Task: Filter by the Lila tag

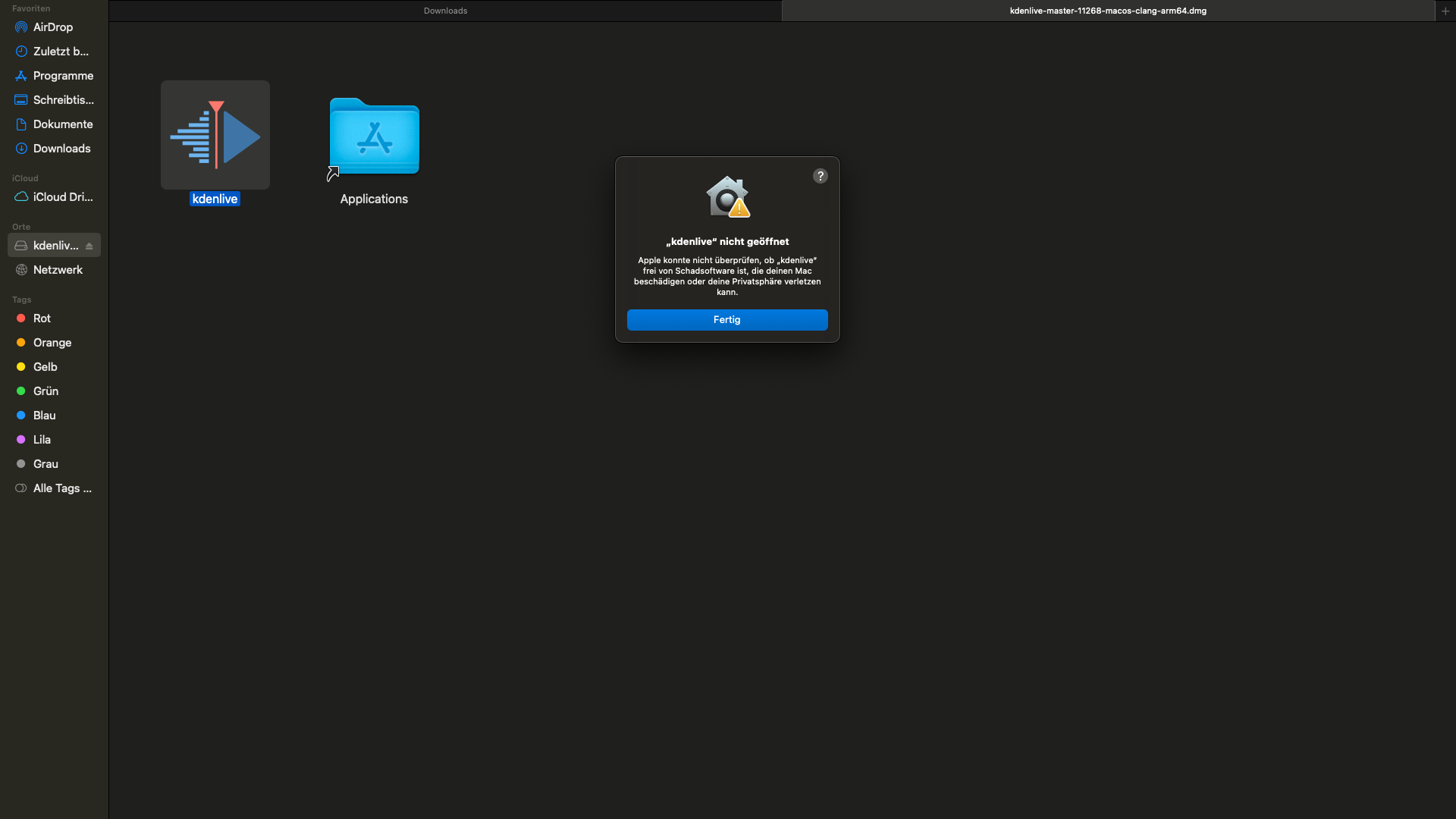Action: [42, 440]
